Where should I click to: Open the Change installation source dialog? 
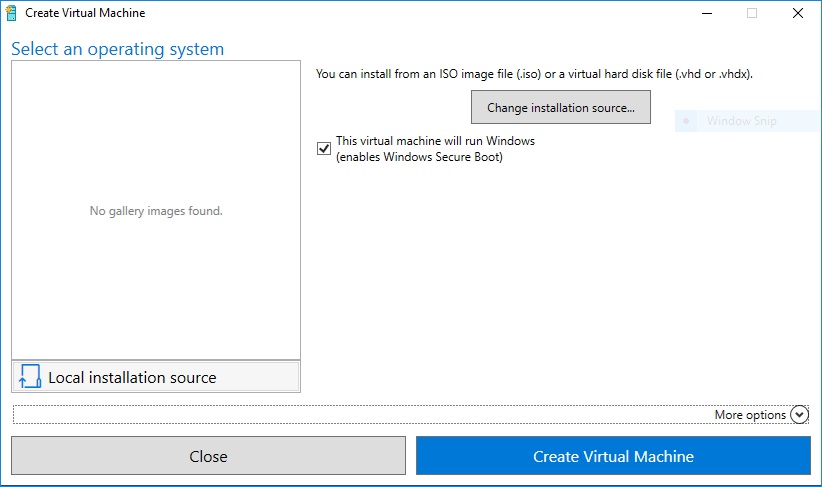pyautogui.click(x=561, y=107)
